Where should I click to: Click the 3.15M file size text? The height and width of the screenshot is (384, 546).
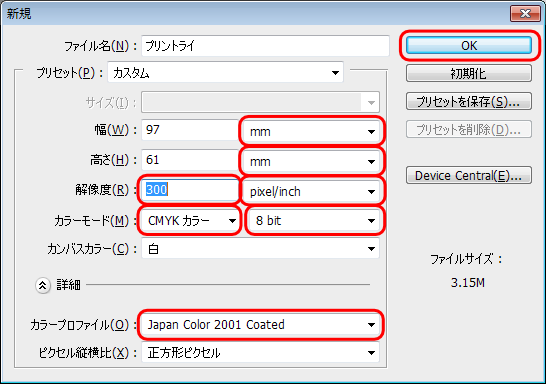(x=467, y=283)
